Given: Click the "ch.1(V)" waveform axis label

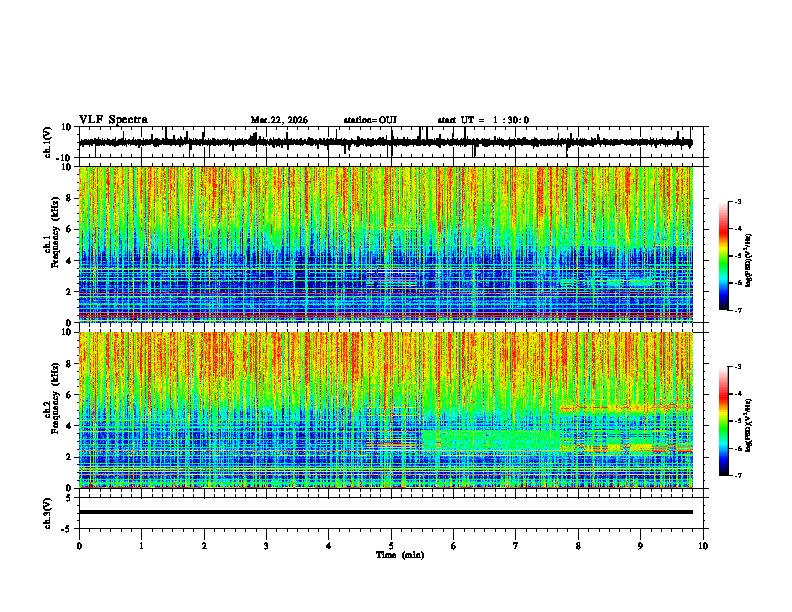Looking at the screenshot, I should point(48,142).
